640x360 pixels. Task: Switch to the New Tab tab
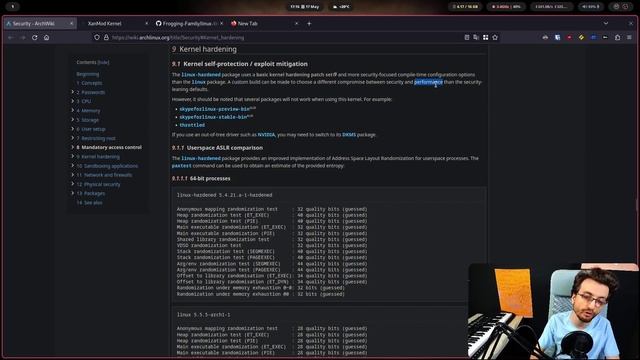(261, 24)
